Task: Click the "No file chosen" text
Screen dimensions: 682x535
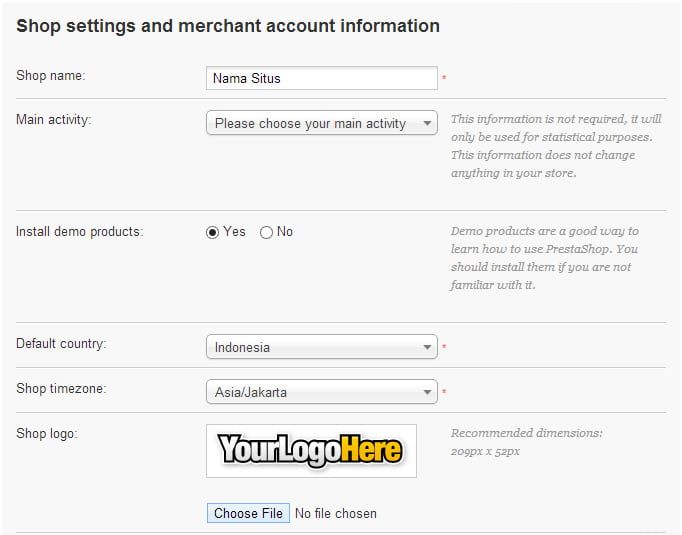Action: coord(336,513)
